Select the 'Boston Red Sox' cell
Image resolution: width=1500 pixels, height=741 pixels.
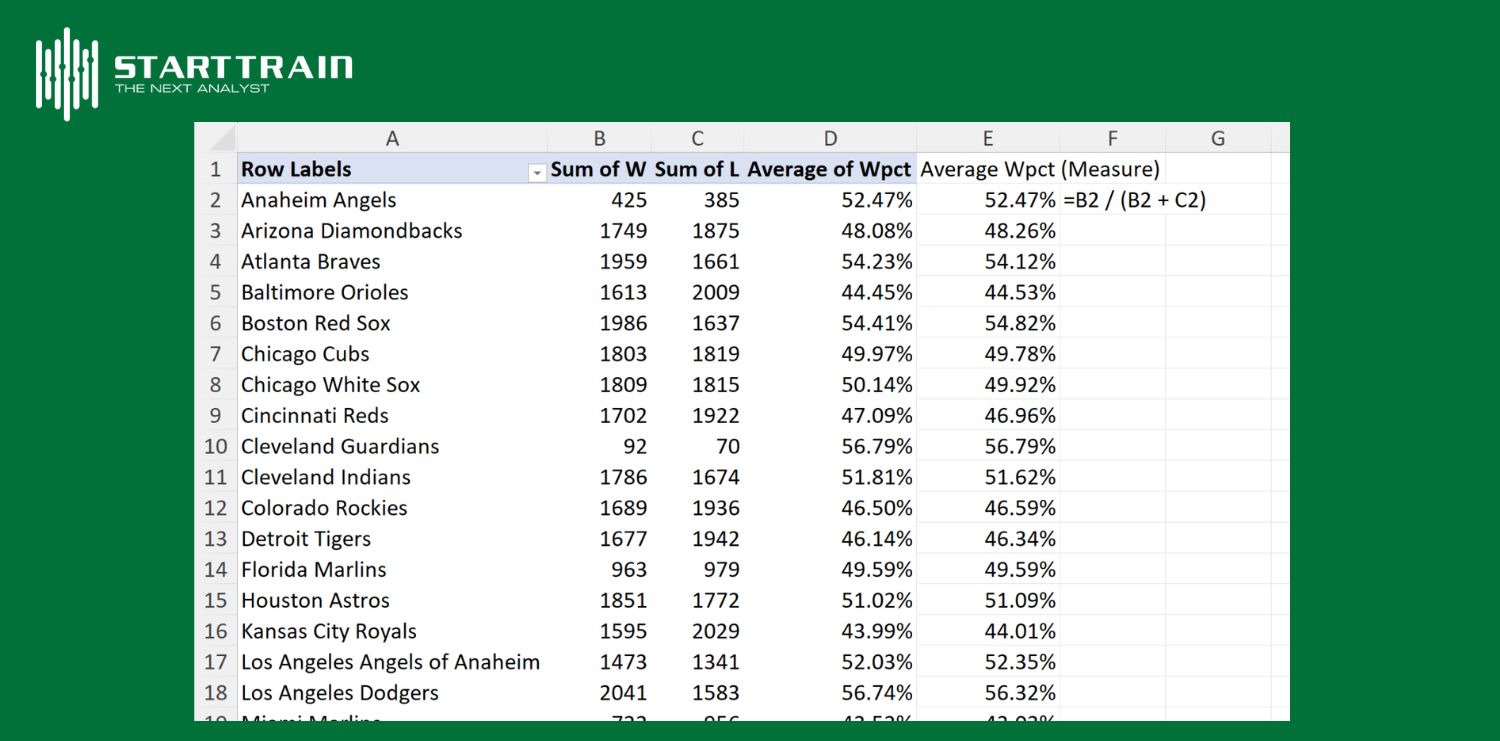click(x=392, y=323)
